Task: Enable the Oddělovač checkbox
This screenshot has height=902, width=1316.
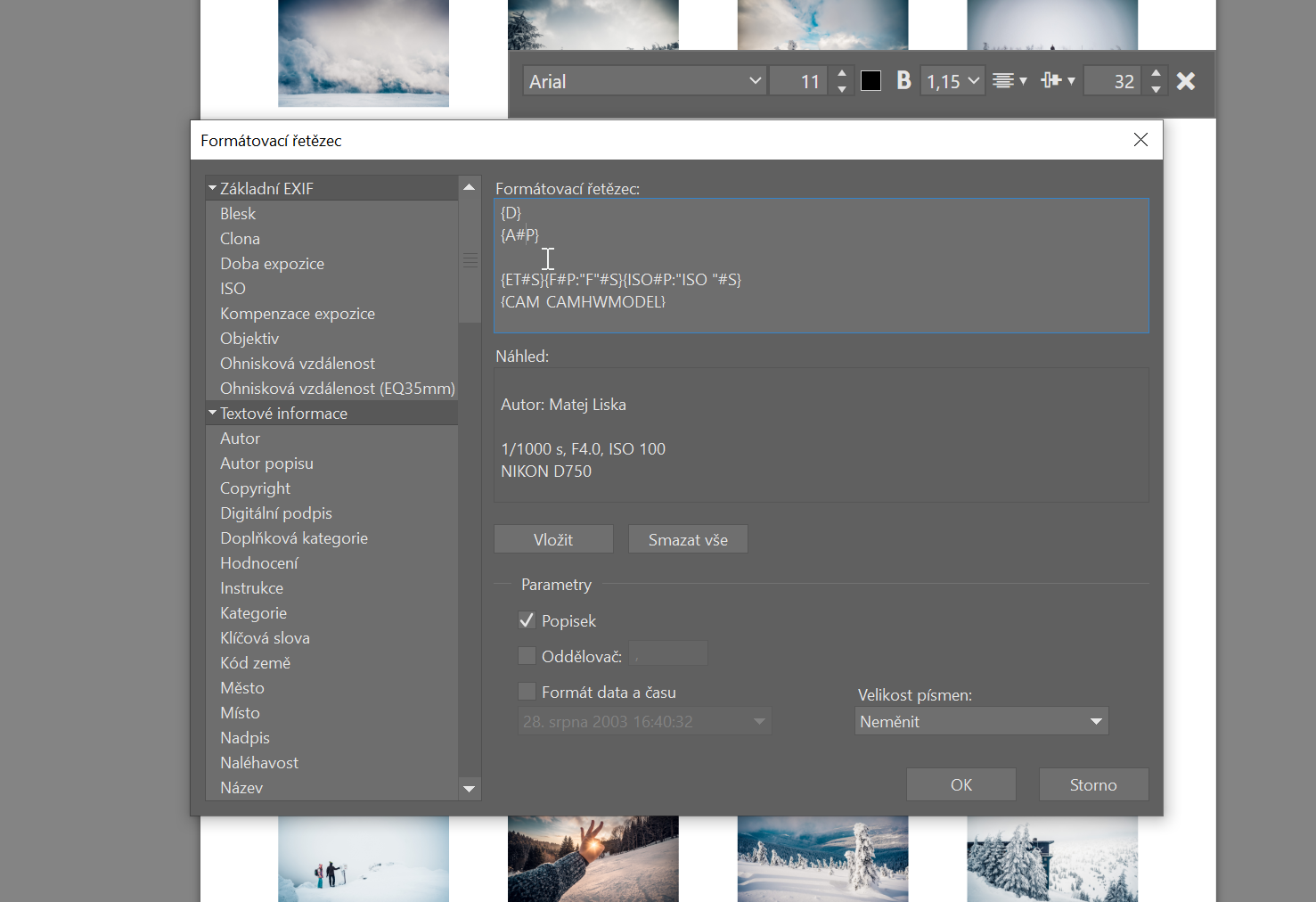Action: tap(527, 656)
